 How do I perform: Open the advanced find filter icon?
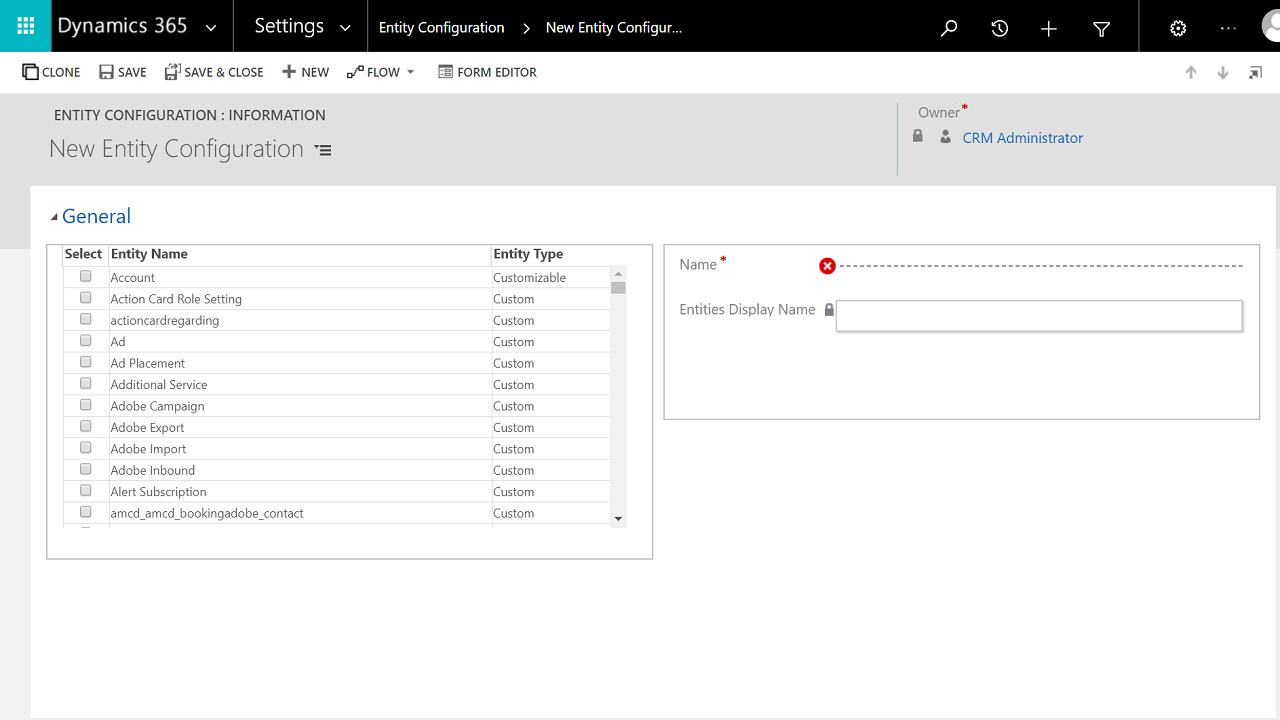coord(1101,29)
